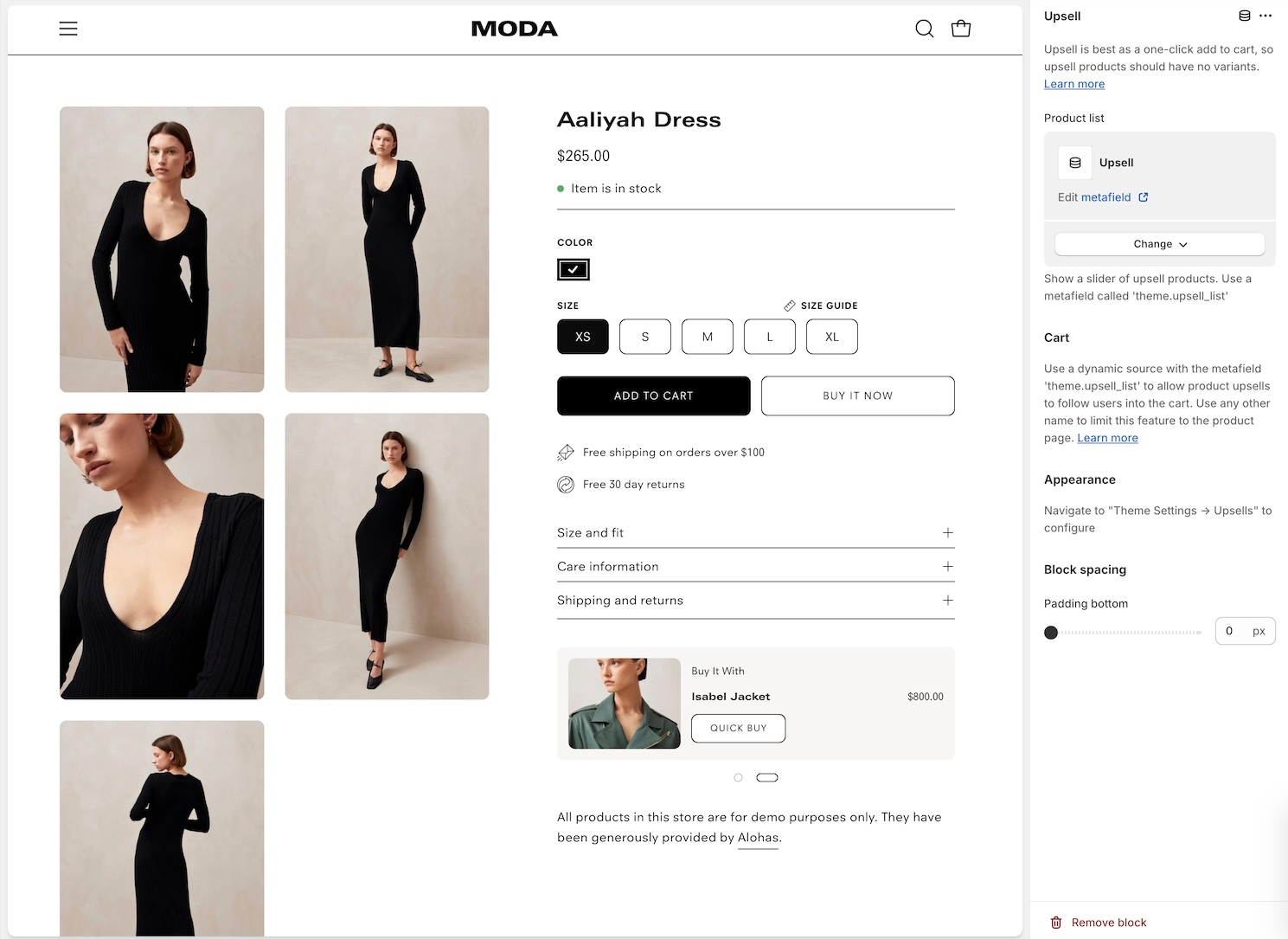This screenshot has width=1288, height=939.
Task: Open the shopping bag cart icon
Action: tap(960, 29)
